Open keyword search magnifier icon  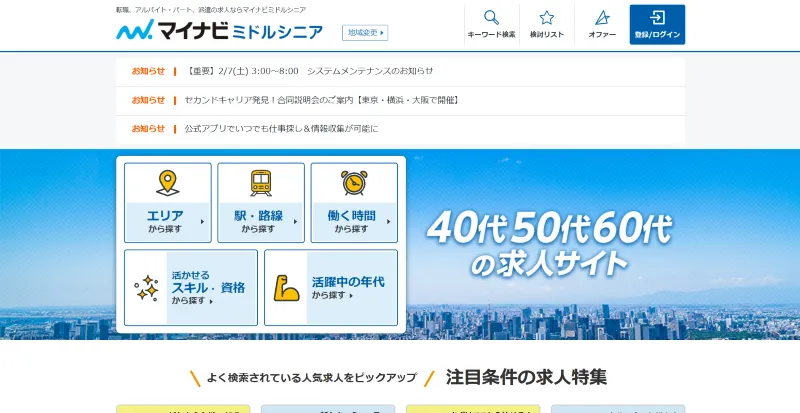[491, 18]
